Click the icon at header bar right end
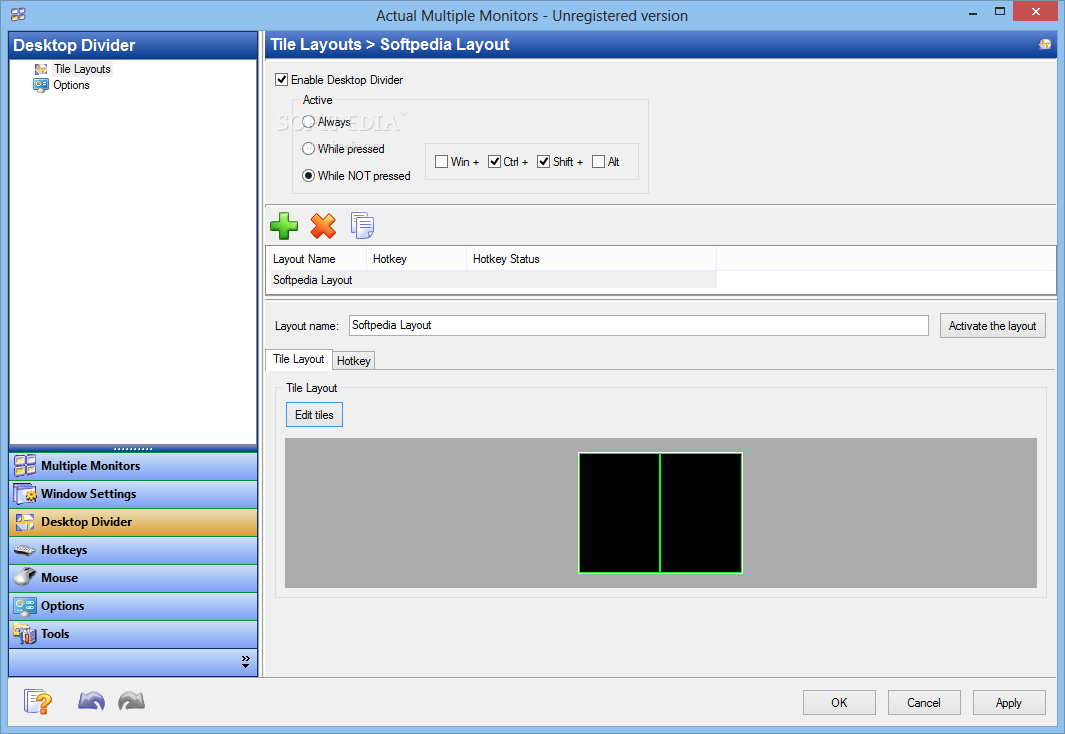 tap(1045, 44)
